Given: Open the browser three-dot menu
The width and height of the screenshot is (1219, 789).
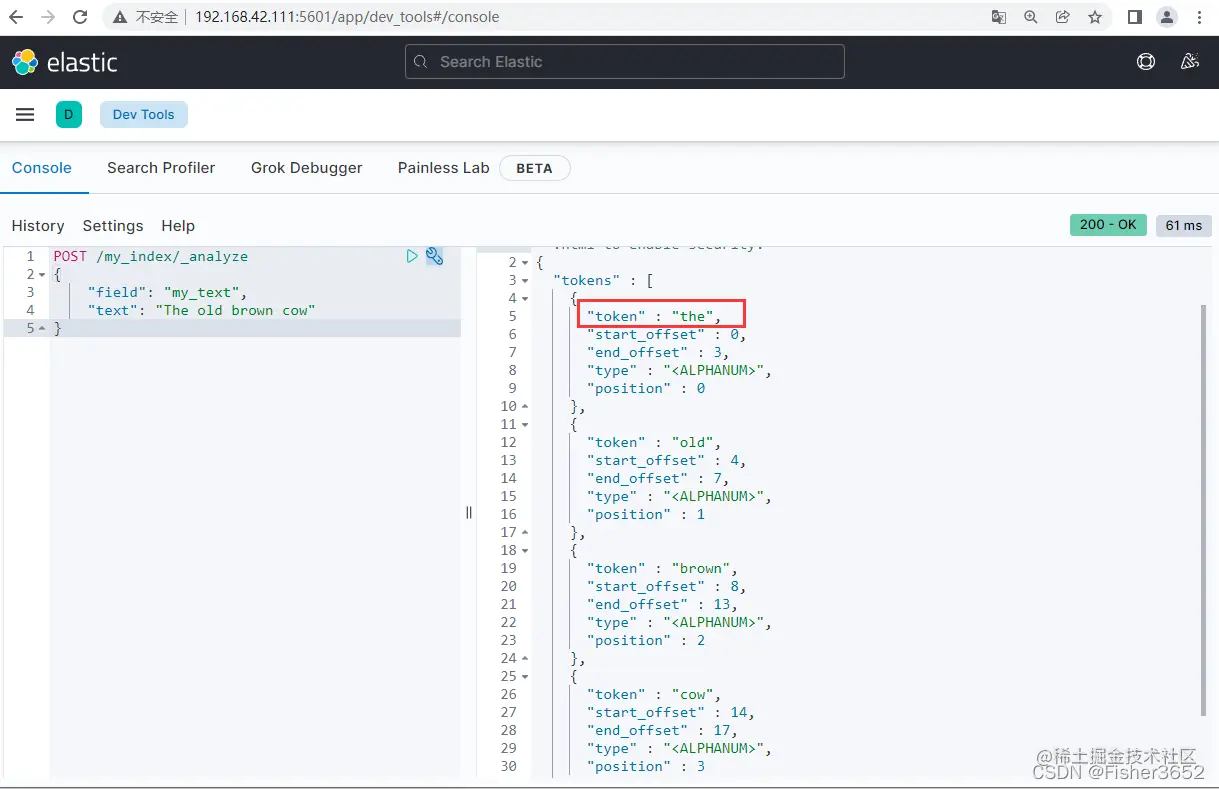Looking at the screenshot, I should pyautogui.click(x=1199, y=17).
